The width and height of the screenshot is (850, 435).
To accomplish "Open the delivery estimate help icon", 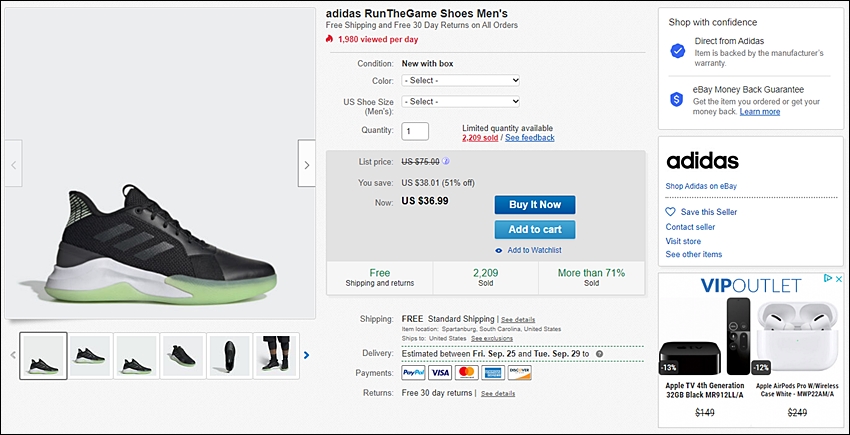I will coord(599,354).
